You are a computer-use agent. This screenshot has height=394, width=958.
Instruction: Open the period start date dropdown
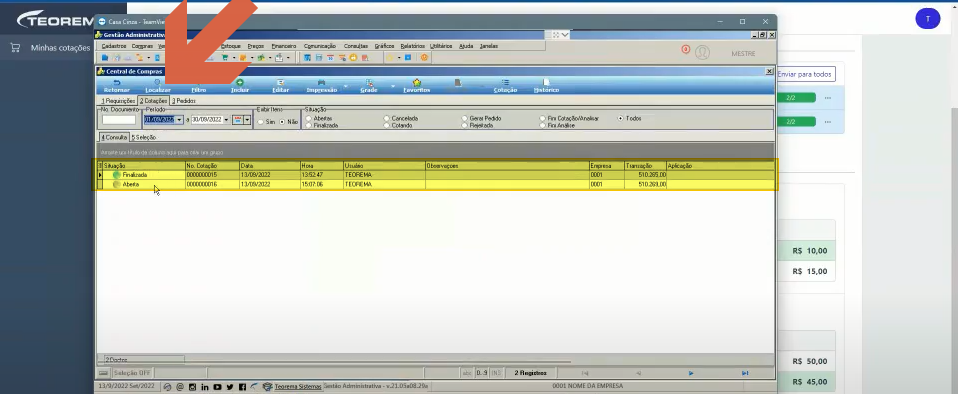pyautogui.click(x=179, y=120)
